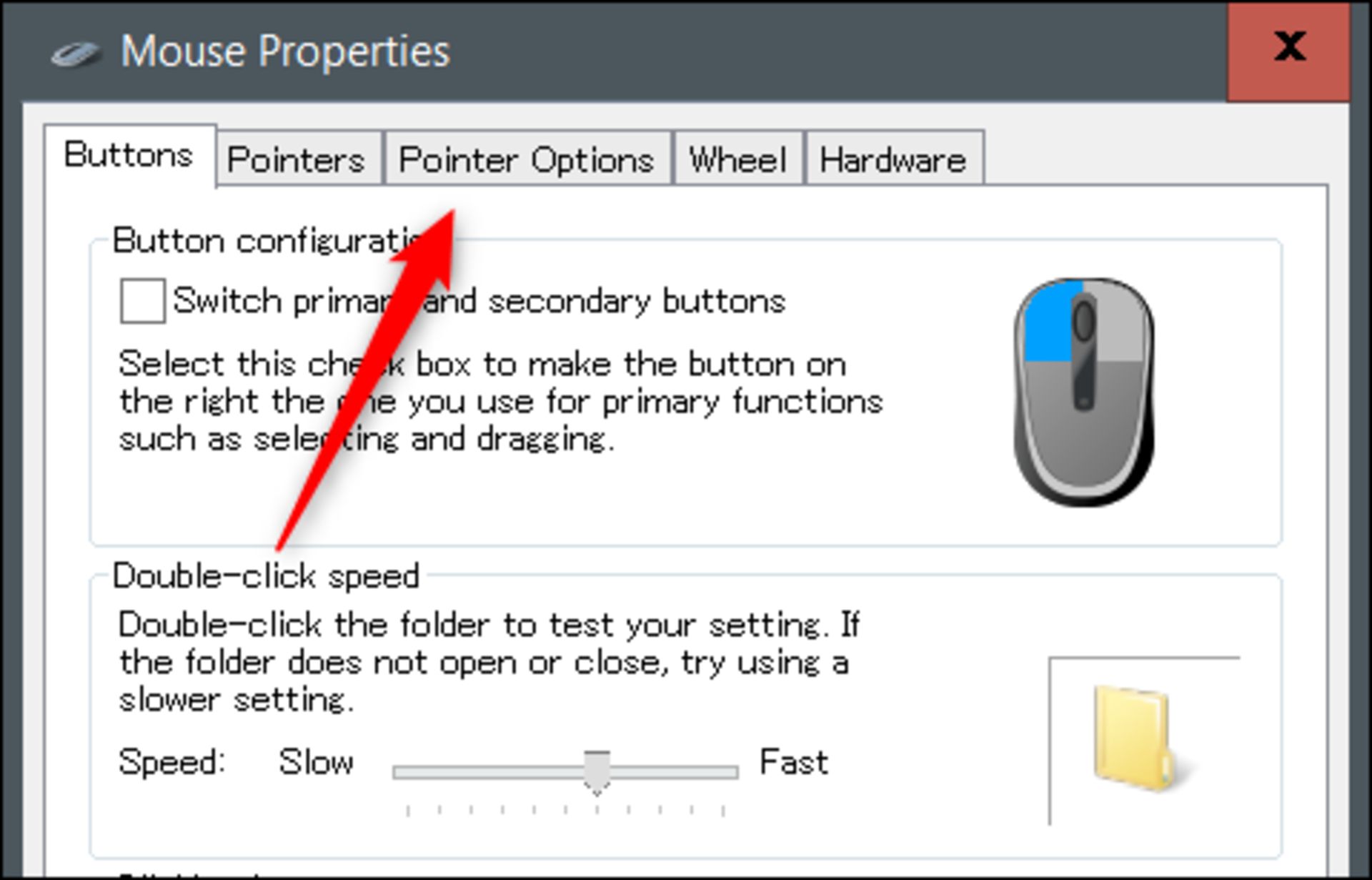Close the Mouse Properties window
Image resolution: width=1372 pixels, height=880 pixels.
1289,50
